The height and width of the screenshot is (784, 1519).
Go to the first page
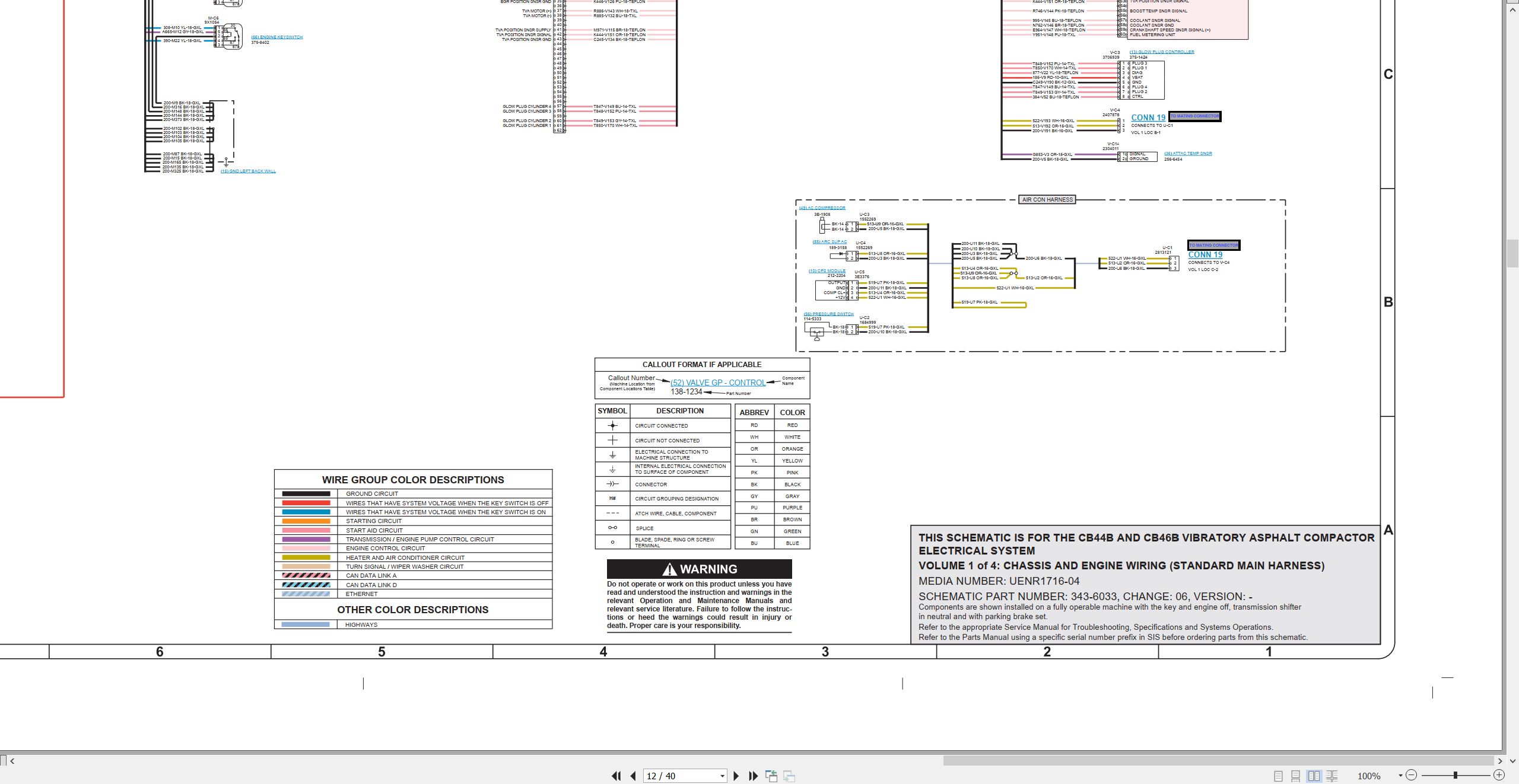click(617, 776)
